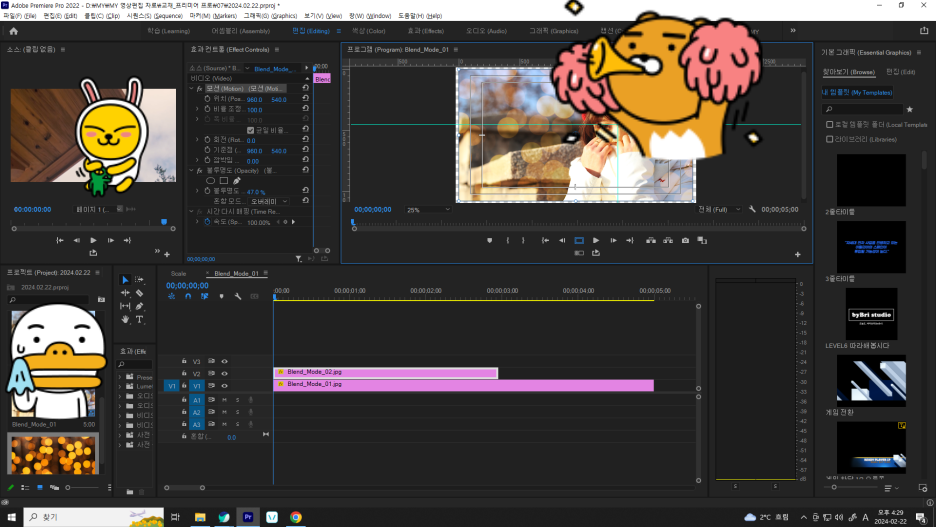Expand Presets folder in Effects panel
936x527 pixels.
120,377
